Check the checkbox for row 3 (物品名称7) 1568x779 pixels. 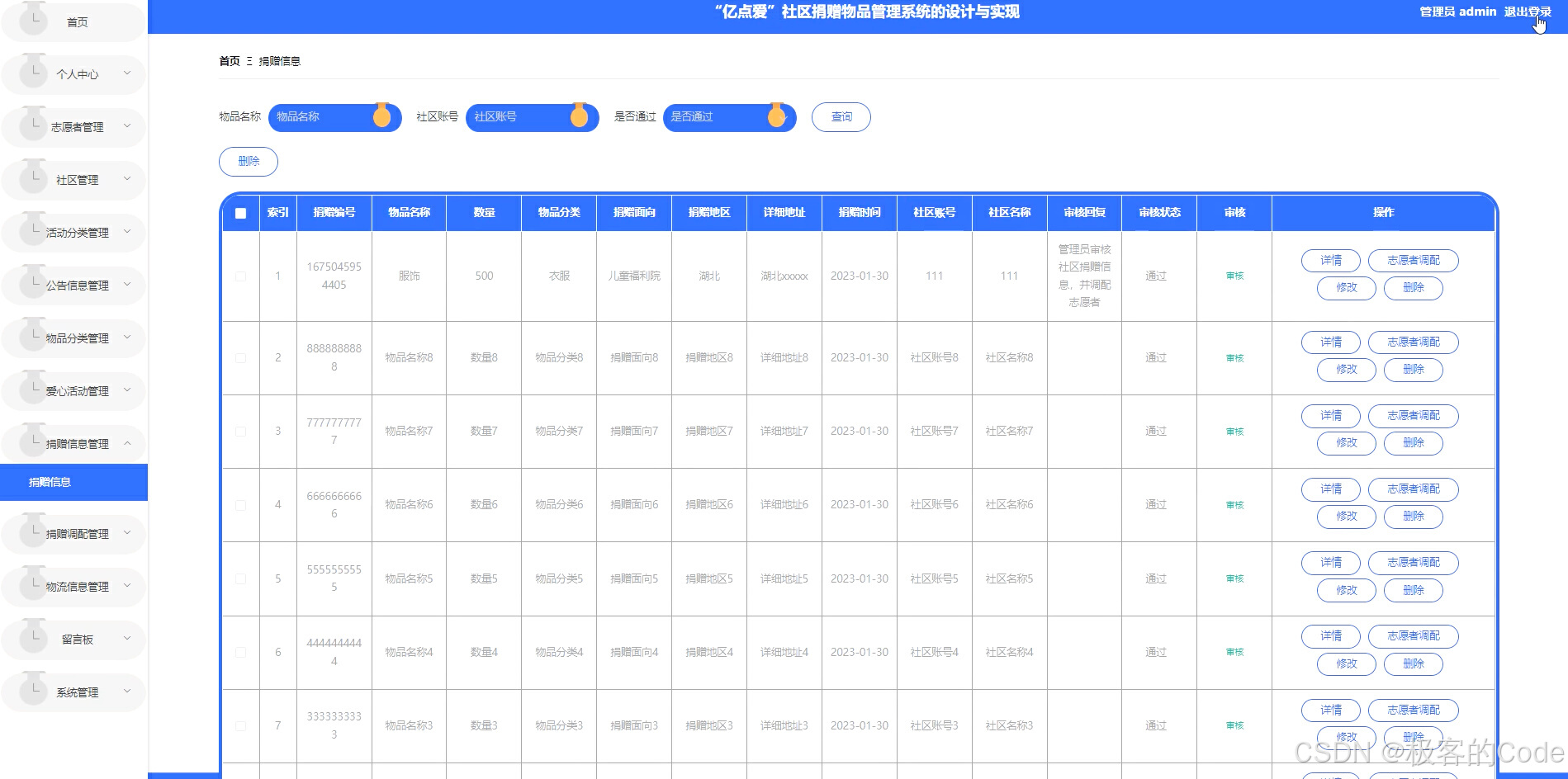point(240,432)
